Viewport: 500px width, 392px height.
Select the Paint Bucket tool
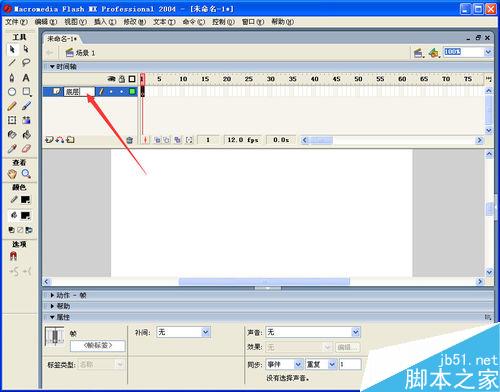click(x=26, y=134)
